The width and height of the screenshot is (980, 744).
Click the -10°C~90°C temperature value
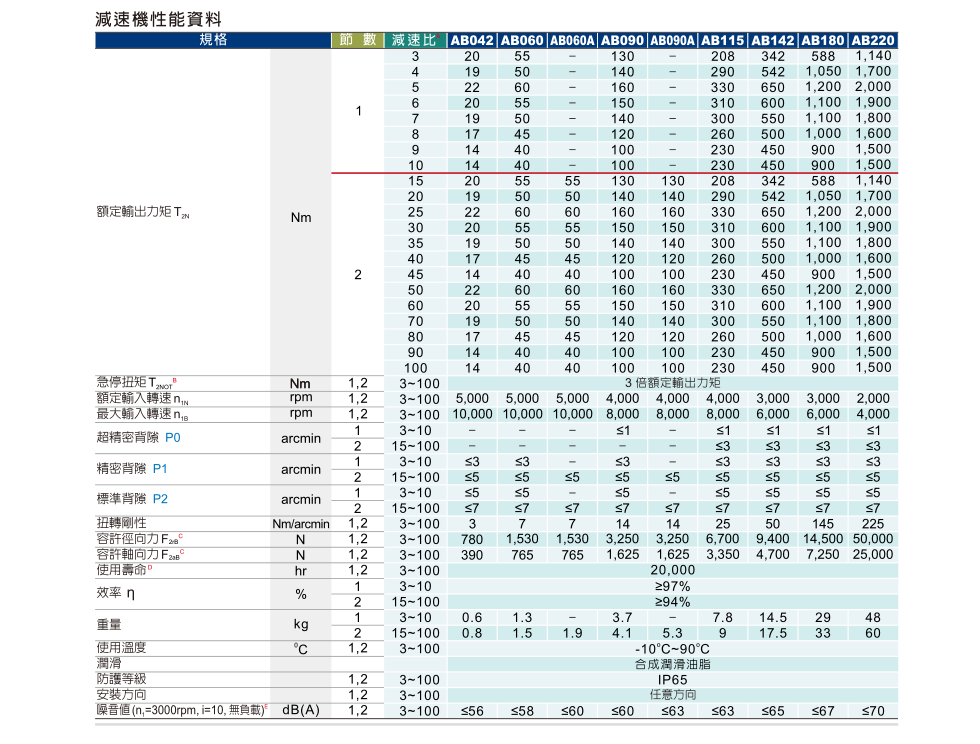(x=672, y=648)
